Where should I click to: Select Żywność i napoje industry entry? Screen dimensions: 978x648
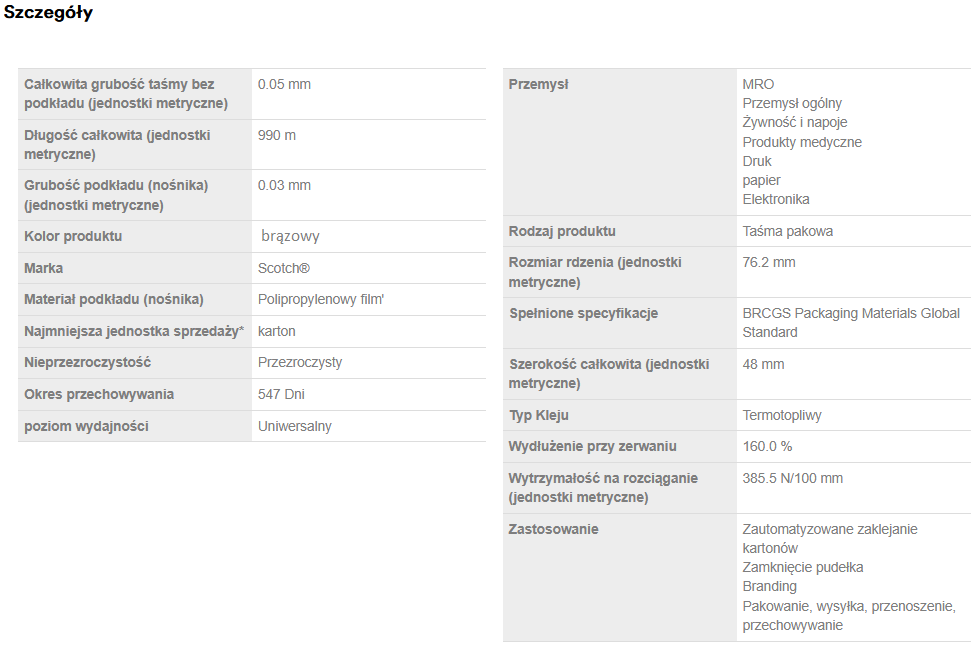point(795,122)
